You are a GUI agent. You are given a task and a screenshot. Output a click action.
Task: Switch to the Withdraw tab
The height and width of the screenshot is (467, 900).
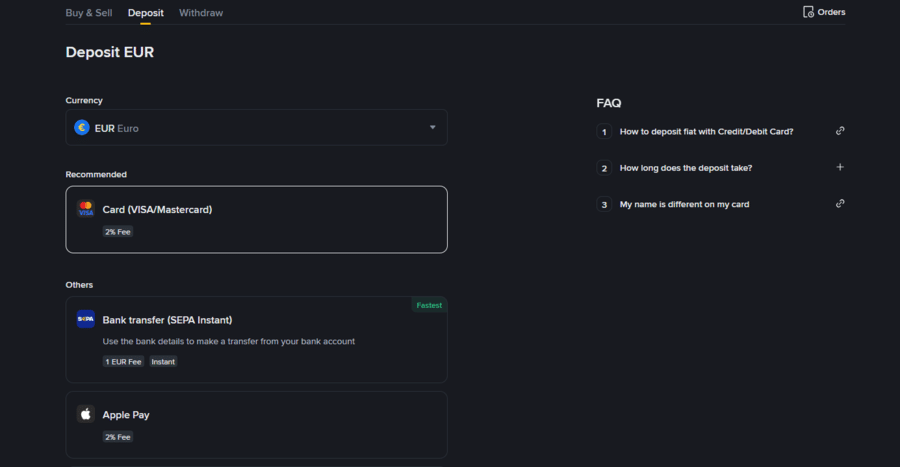201,13
